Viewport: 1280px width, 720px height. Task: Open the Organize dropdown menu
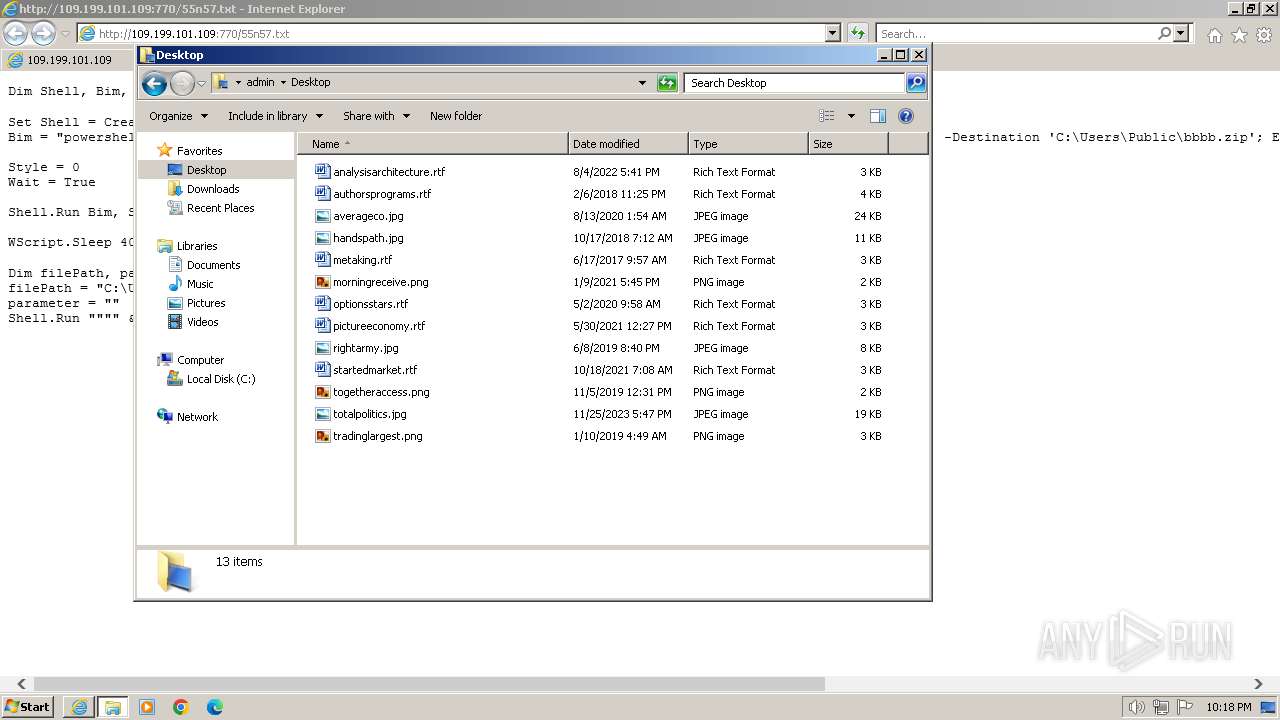point(178,116)
